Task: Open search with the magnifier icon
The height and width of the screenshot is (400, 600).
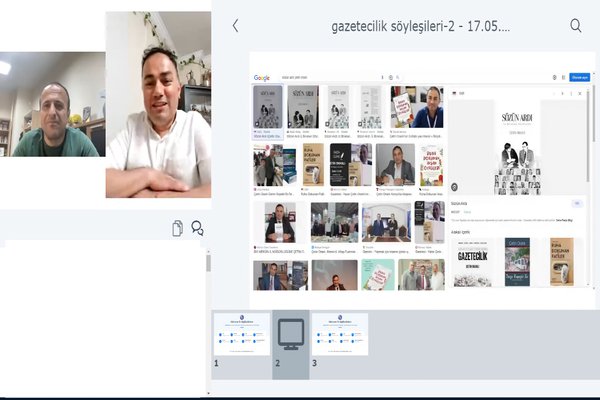Action: pos(576,26)
